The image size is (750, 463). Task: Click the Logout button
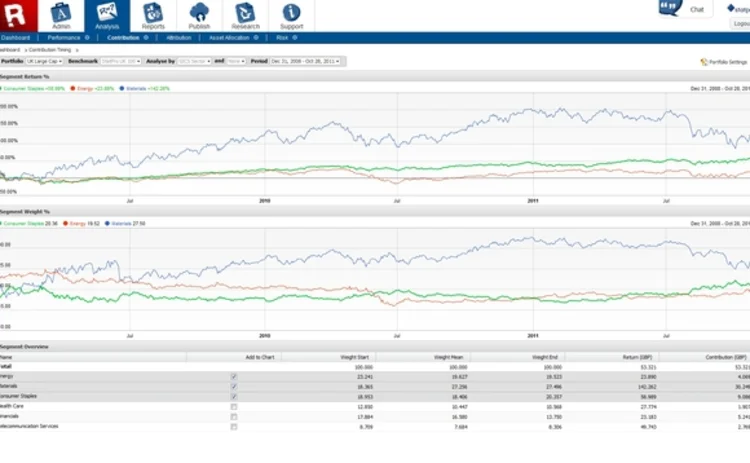coord(741,23)
